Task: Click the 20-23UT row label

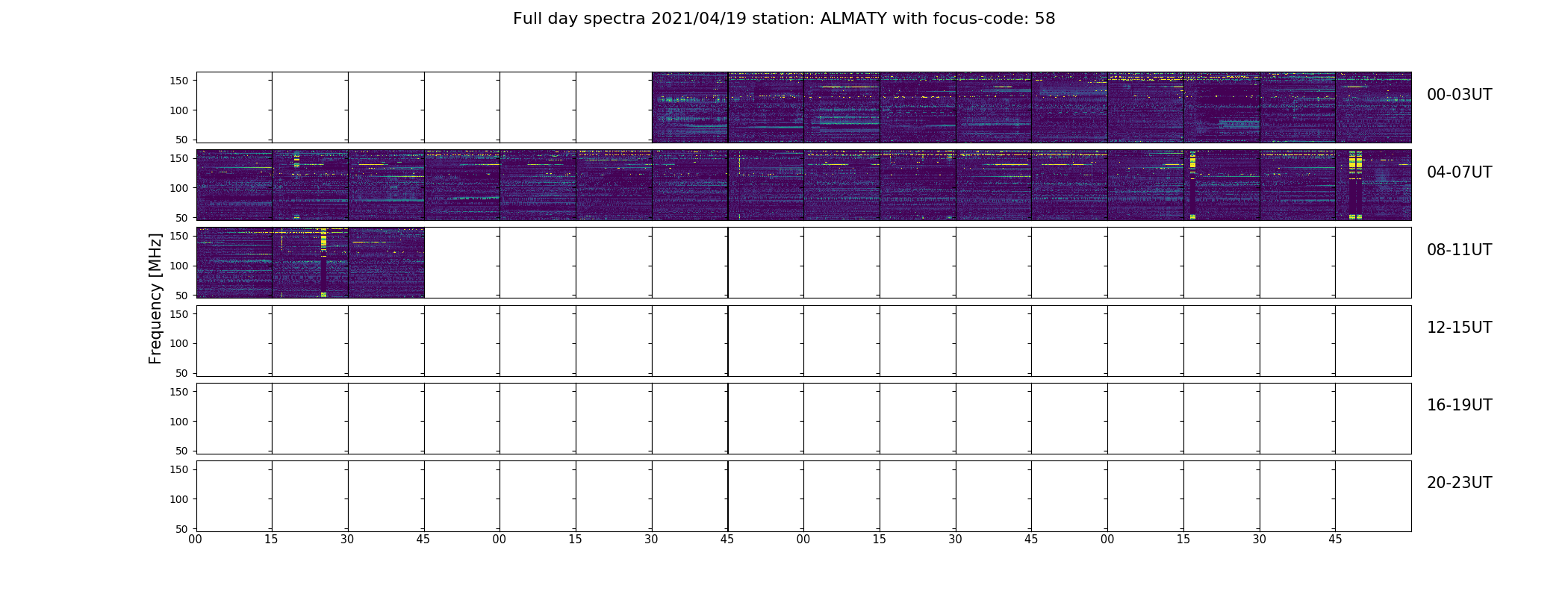Action: click(1459, 483)
